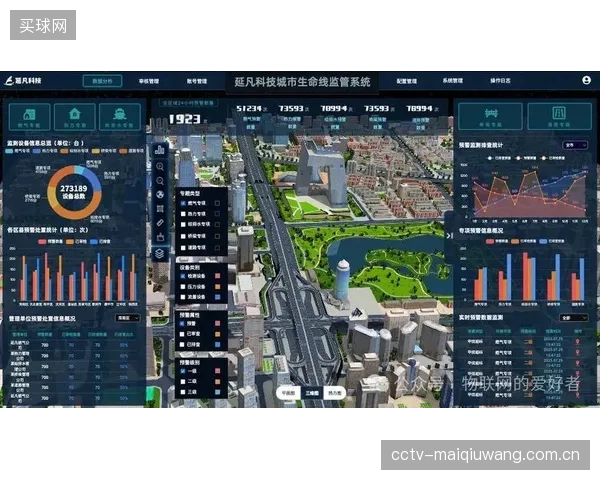Image resolution: width=600 pixels, height=480 pixels.
Task: Select the bag-shaped tool above layers icon
Action: pos(160,237)
